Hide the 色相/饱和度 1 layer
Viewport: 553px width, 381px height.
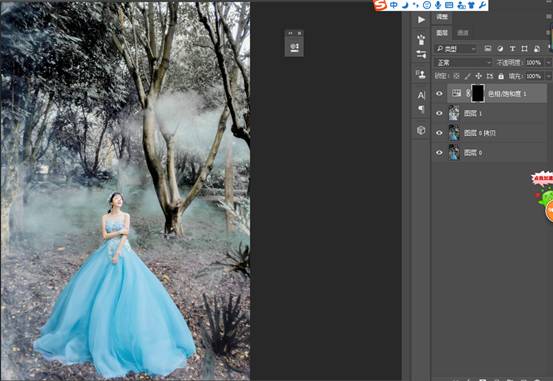tap(439, 93)
